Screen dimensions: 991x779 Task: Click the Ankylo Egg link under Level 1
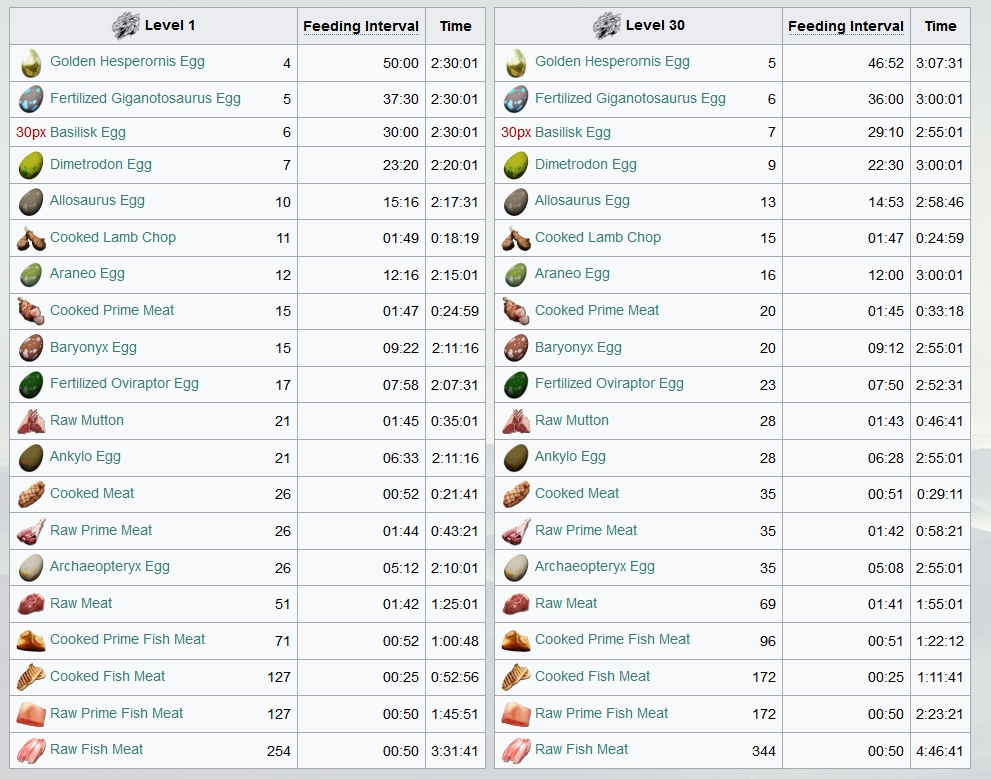85,456
